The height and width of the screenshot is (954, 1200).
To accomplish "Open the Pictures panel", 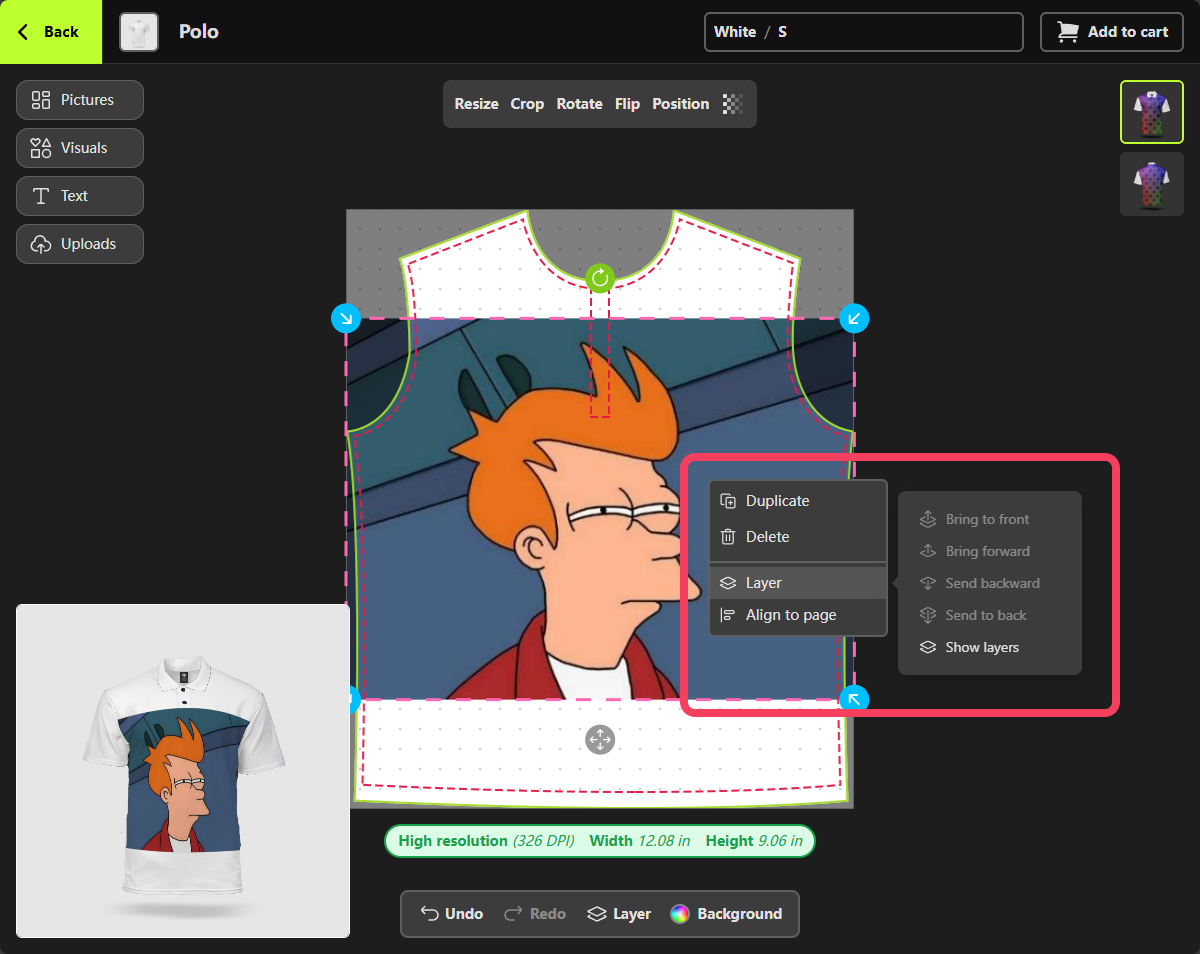I will [x=80, y=100].
